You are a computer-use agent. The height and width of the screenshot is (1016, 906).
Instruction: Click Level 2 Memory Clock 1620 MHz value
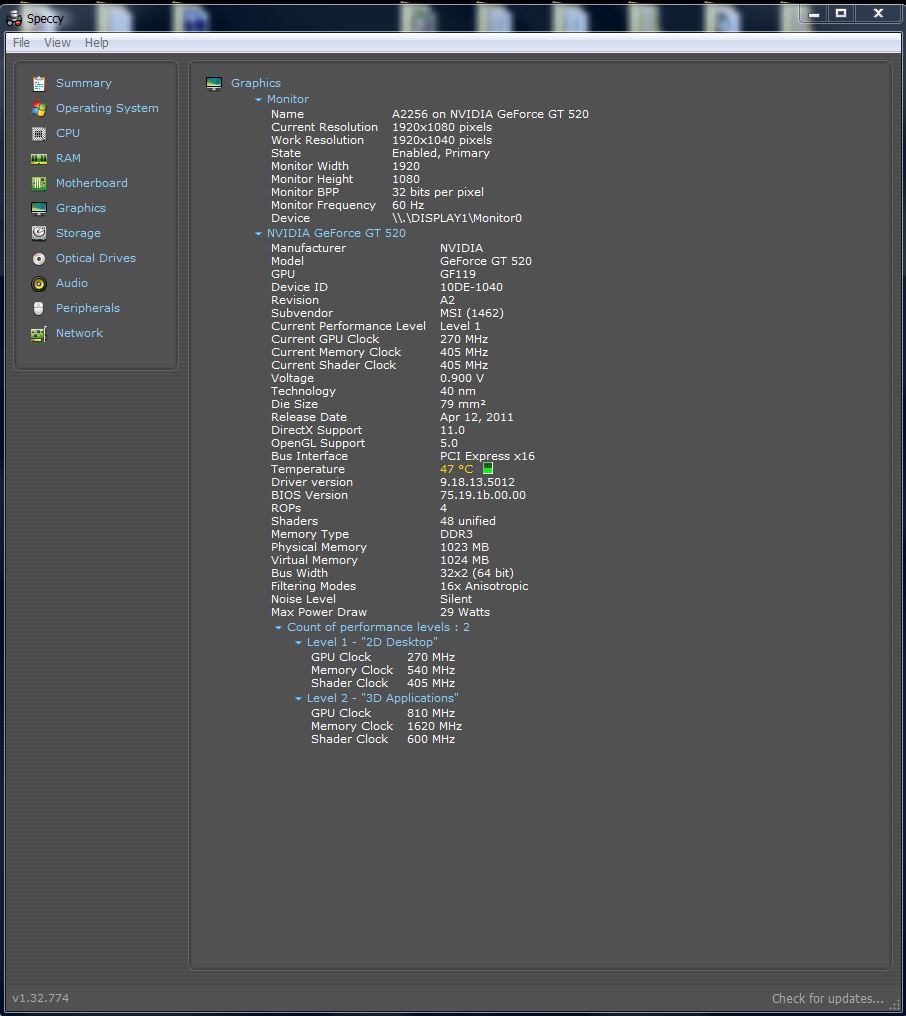coord(434,726)
